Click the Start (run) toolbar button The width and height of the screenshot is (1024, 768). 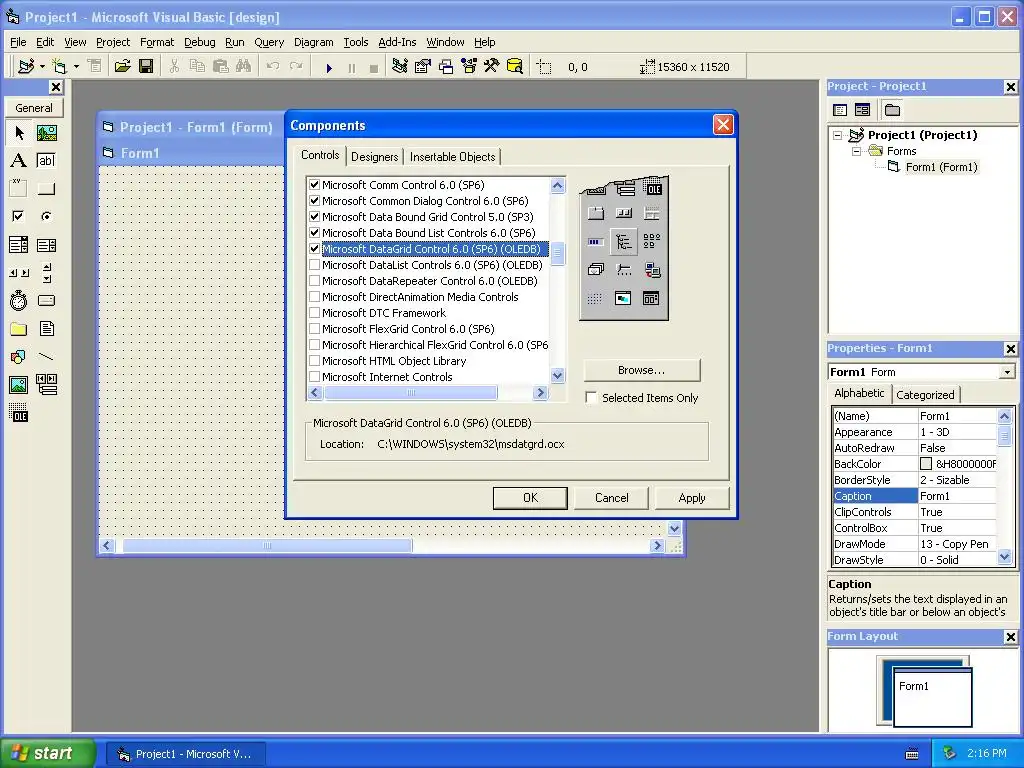[329, 67]
